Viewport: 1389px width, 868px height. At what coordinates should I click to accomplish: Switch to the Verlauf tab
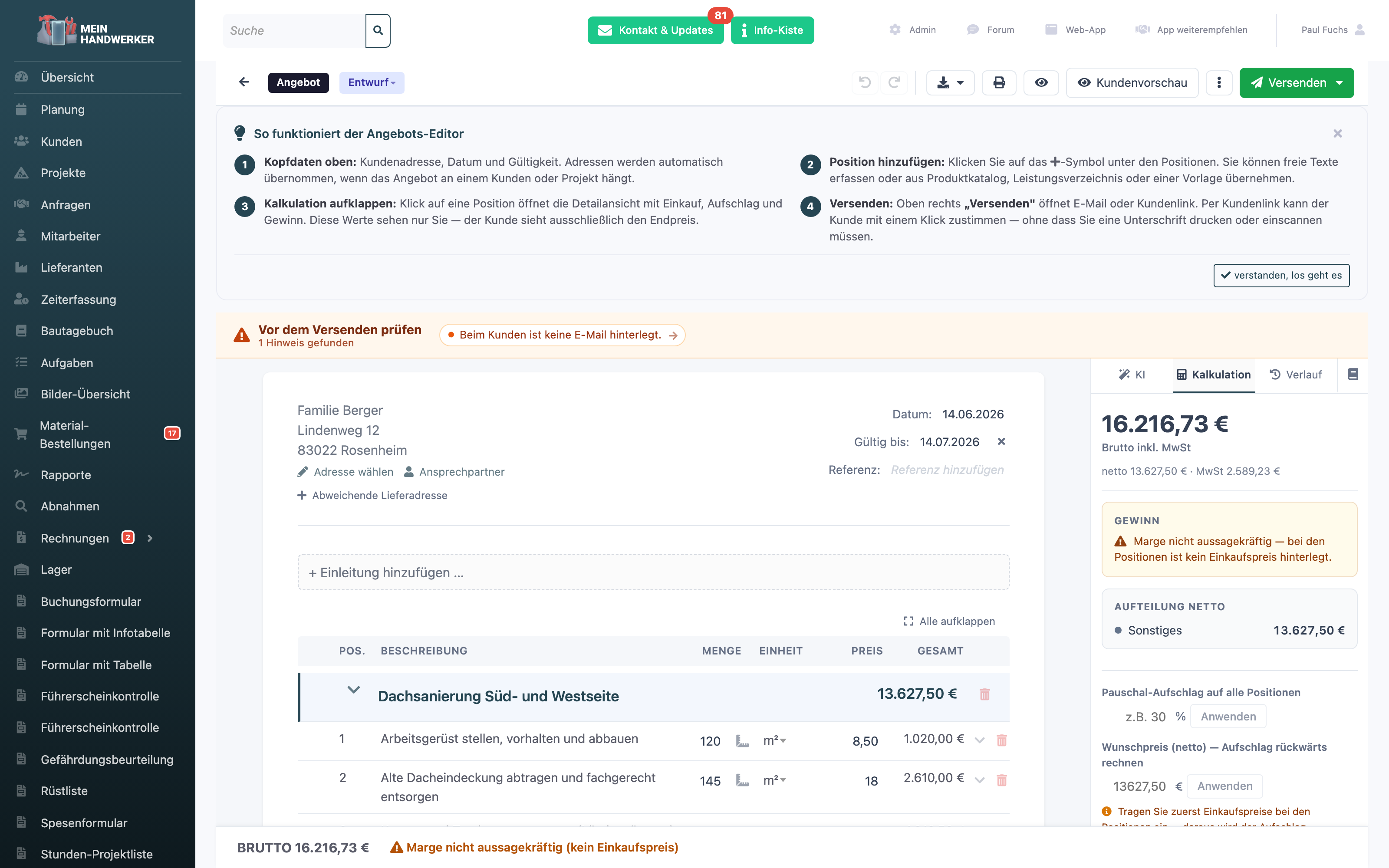tap(1295, 374)
